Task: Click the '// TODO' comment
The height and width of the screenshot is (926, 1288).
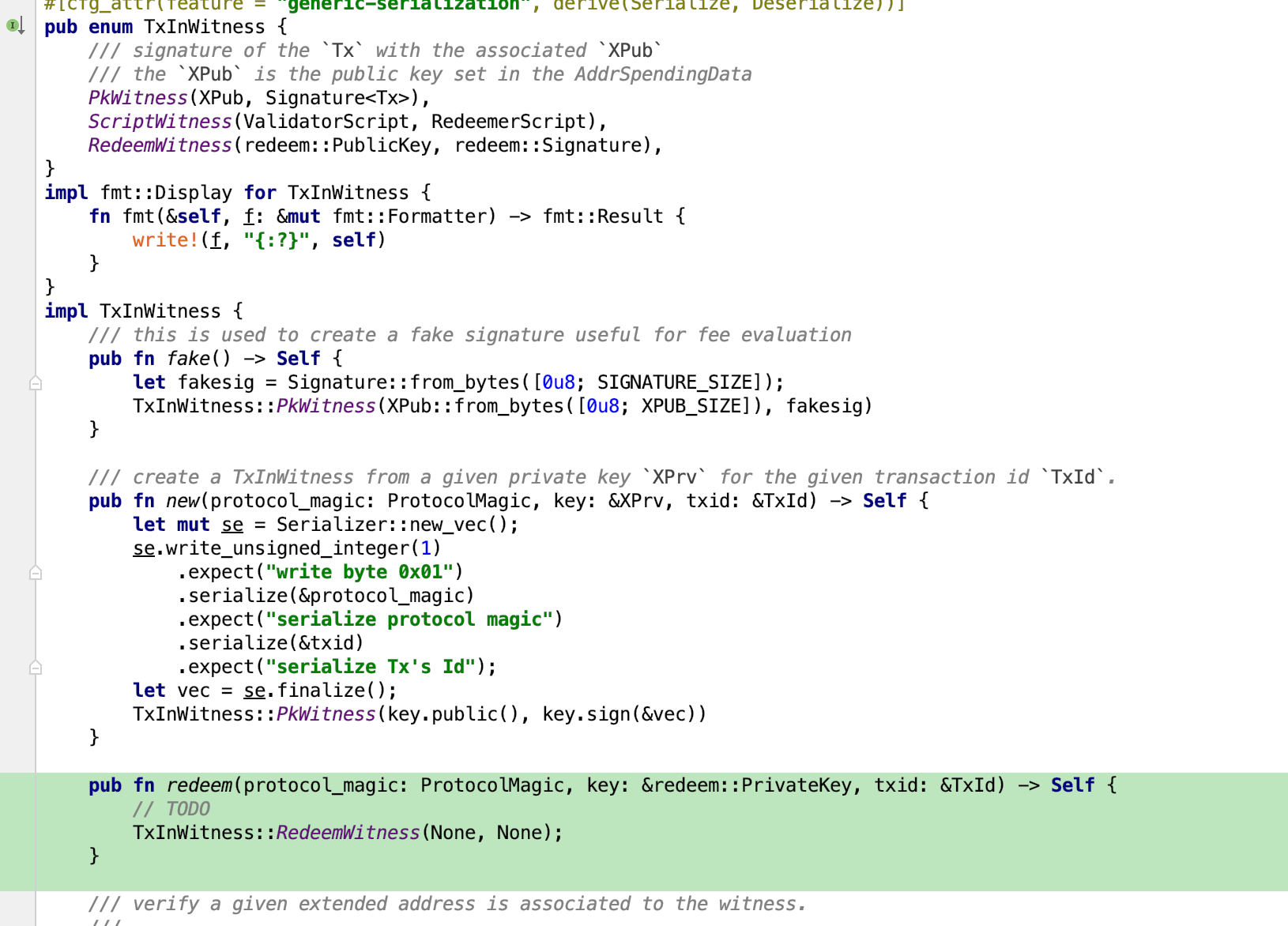Action: point(171,809)
